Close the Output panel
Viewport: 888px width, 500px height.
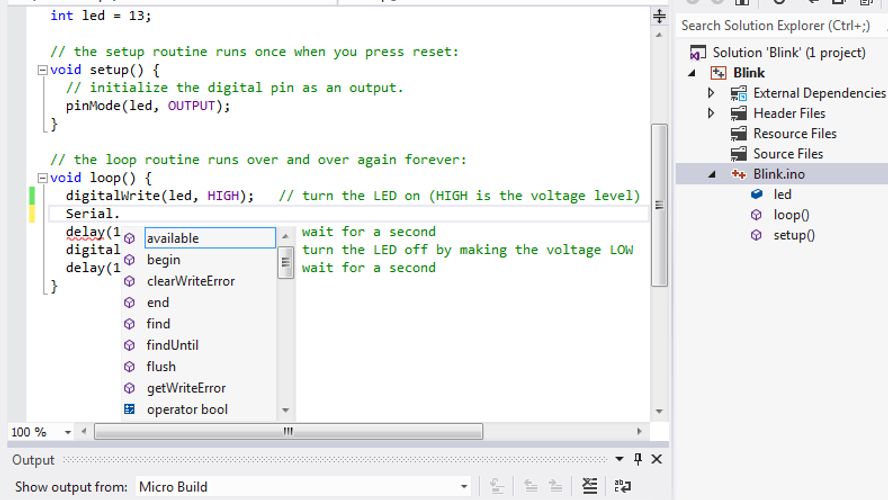pyautogui.click(x=656, y=459)
